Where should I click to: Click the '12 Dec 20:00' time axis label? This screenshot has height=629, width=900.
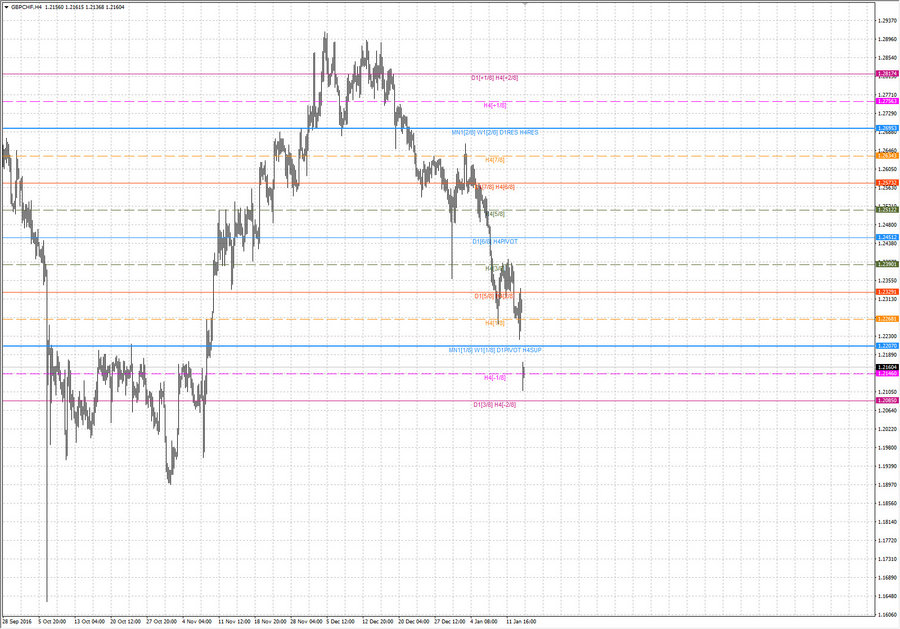point(378,622)
